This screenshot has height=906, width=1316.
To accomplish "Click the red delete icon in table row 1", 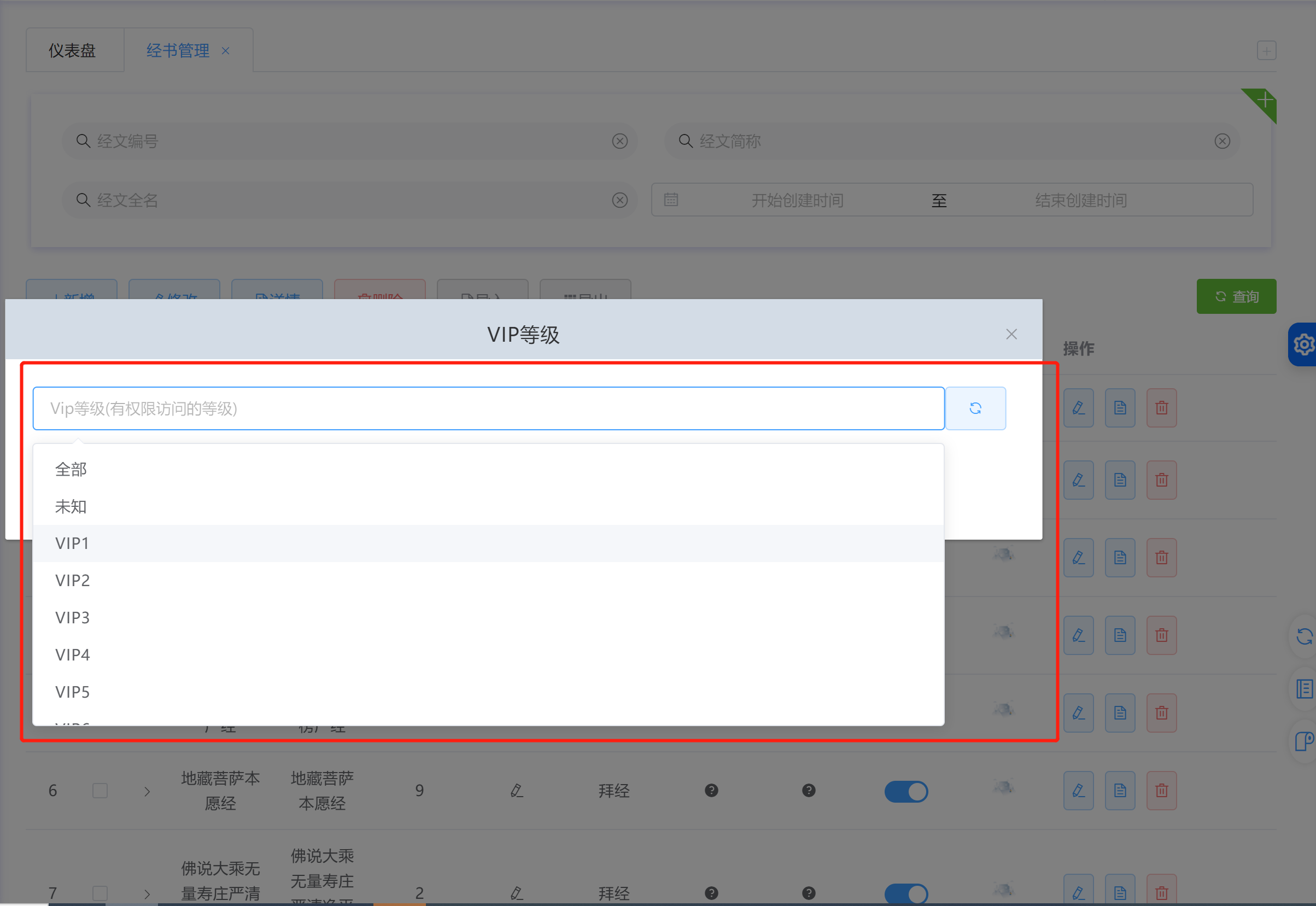I will (x=1161, y=408).
